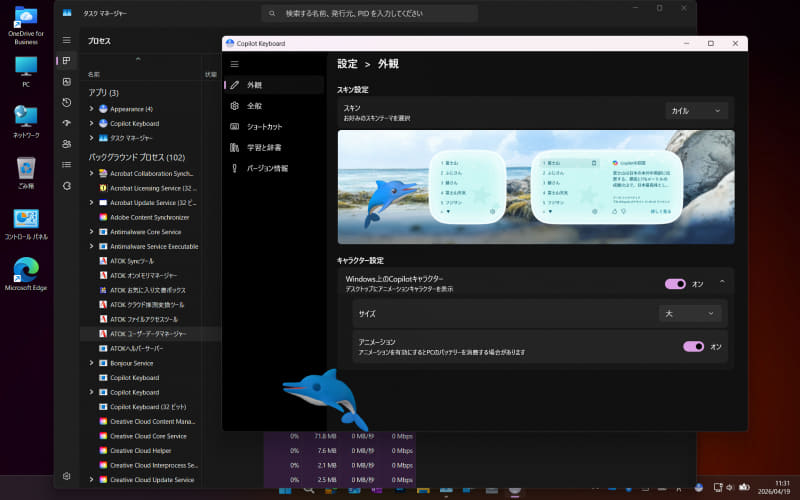Select Creative Cloud Helper process row
The image size is (800, 500).
(x=150, y=451)
